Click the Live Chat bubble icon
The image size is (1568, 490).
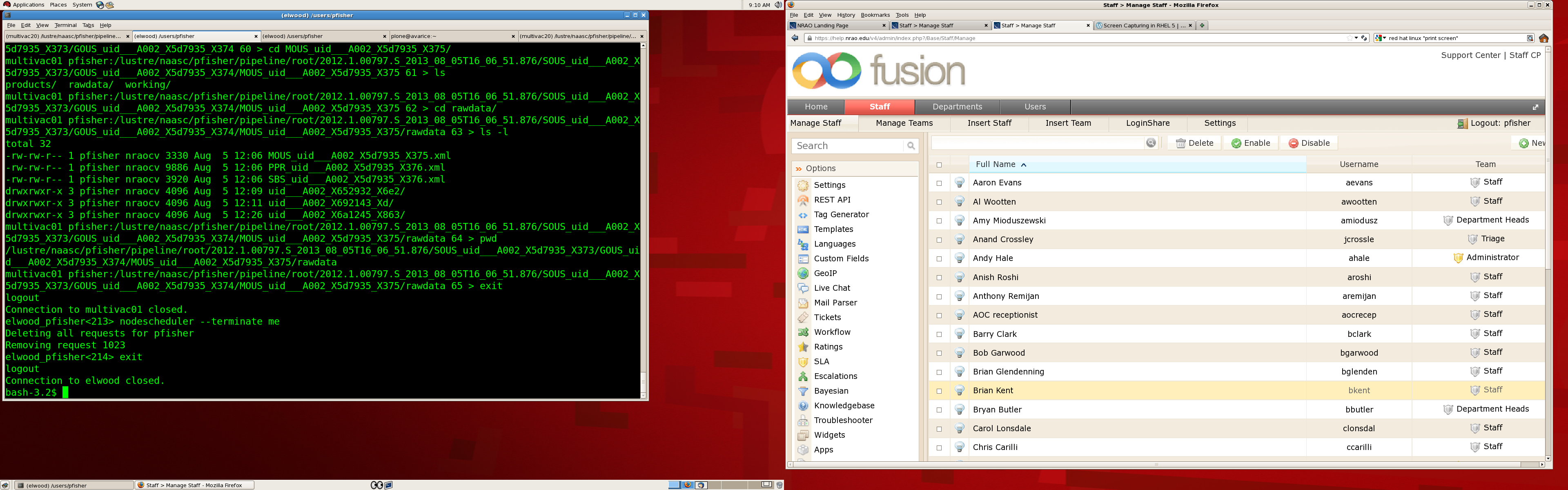(x=803, y=288)
